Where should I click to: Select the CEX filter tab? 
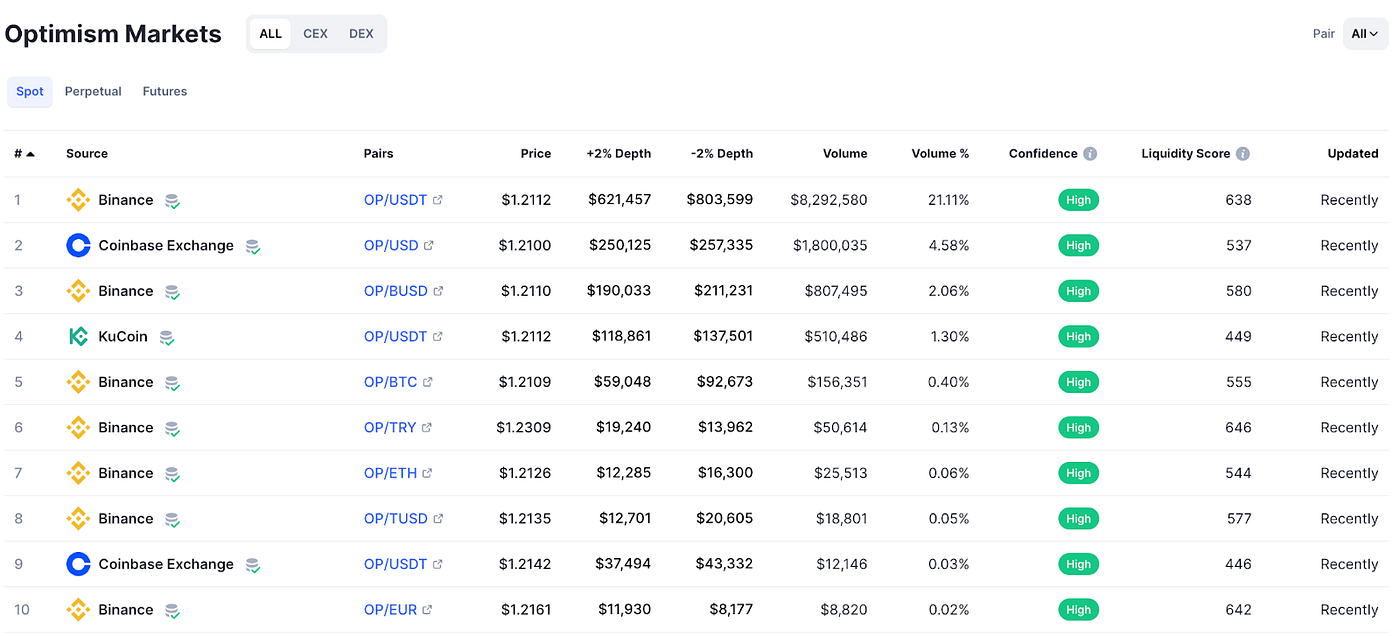point(315,33)
